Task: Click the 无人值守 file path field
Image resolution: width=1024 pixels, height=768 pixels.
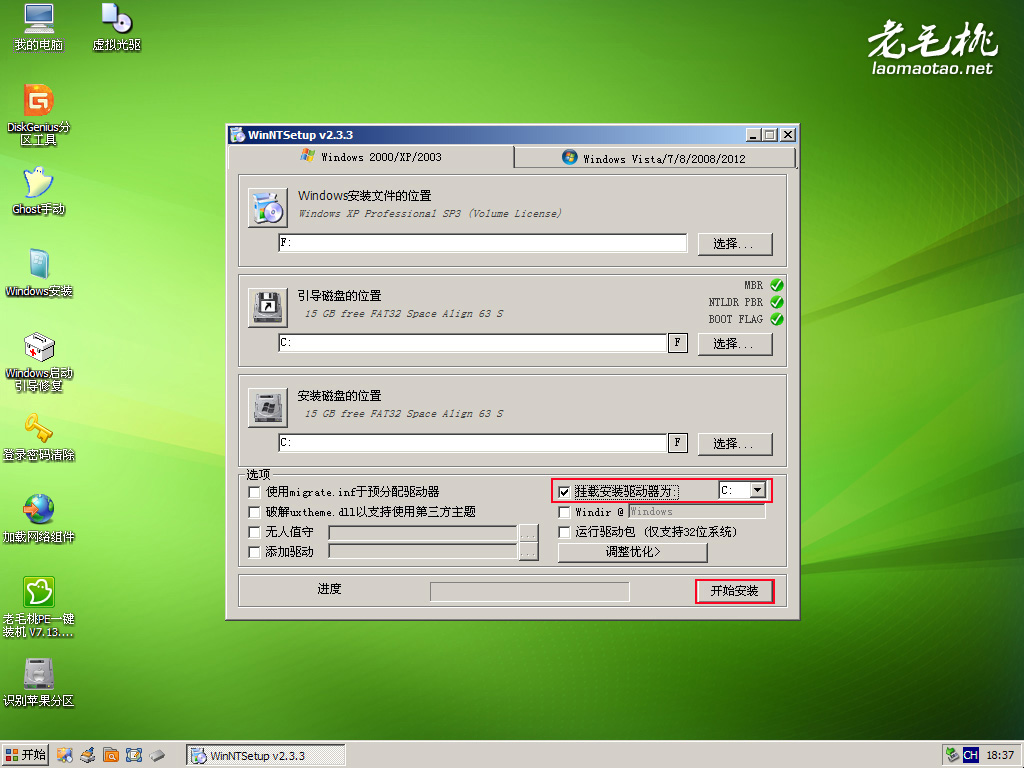Action: [423, 533]
